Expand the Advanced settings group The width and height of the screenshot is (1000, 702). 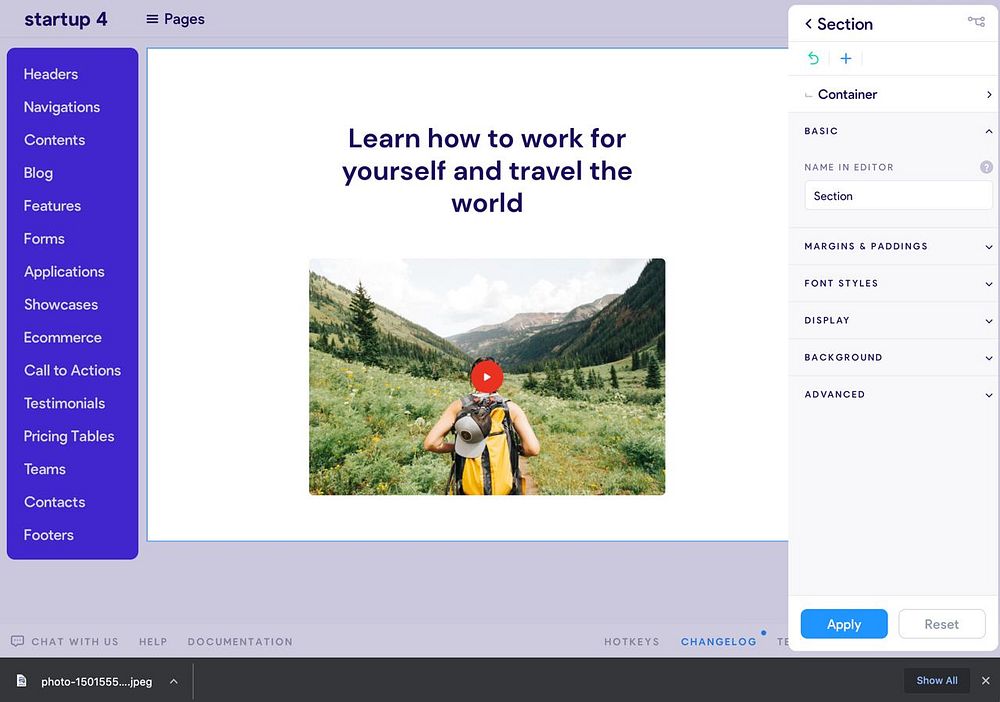click(894, 394)
